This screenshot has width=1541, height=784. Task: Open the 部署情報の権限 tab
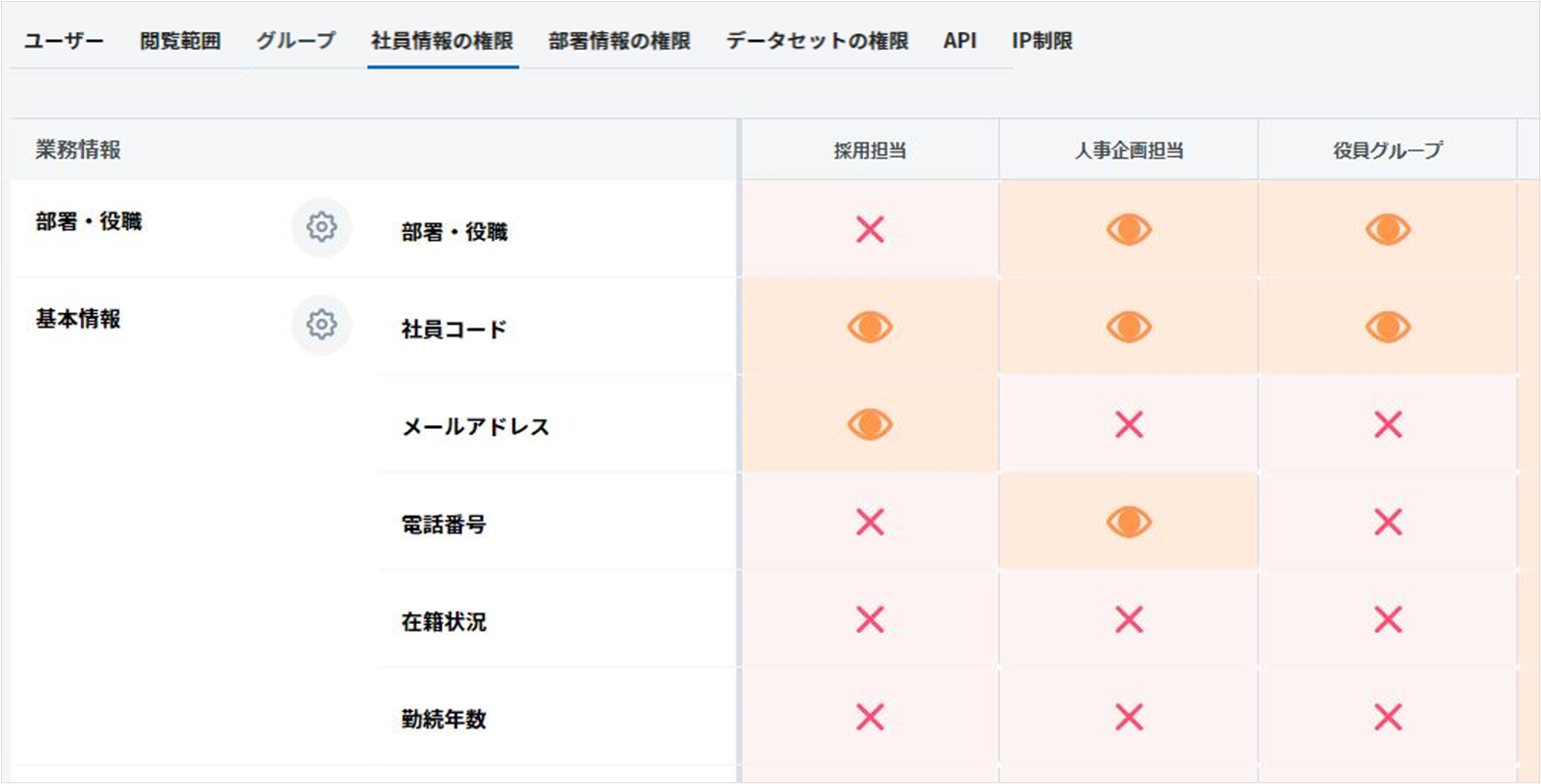619,41
